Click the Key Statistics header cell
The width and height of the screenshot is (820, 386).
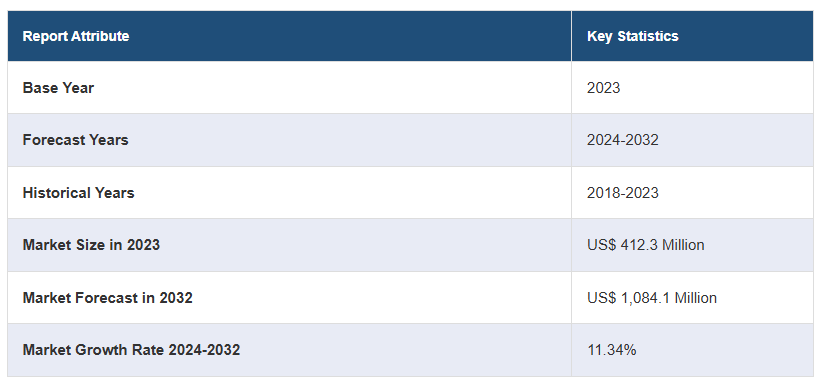click(692, 36)
